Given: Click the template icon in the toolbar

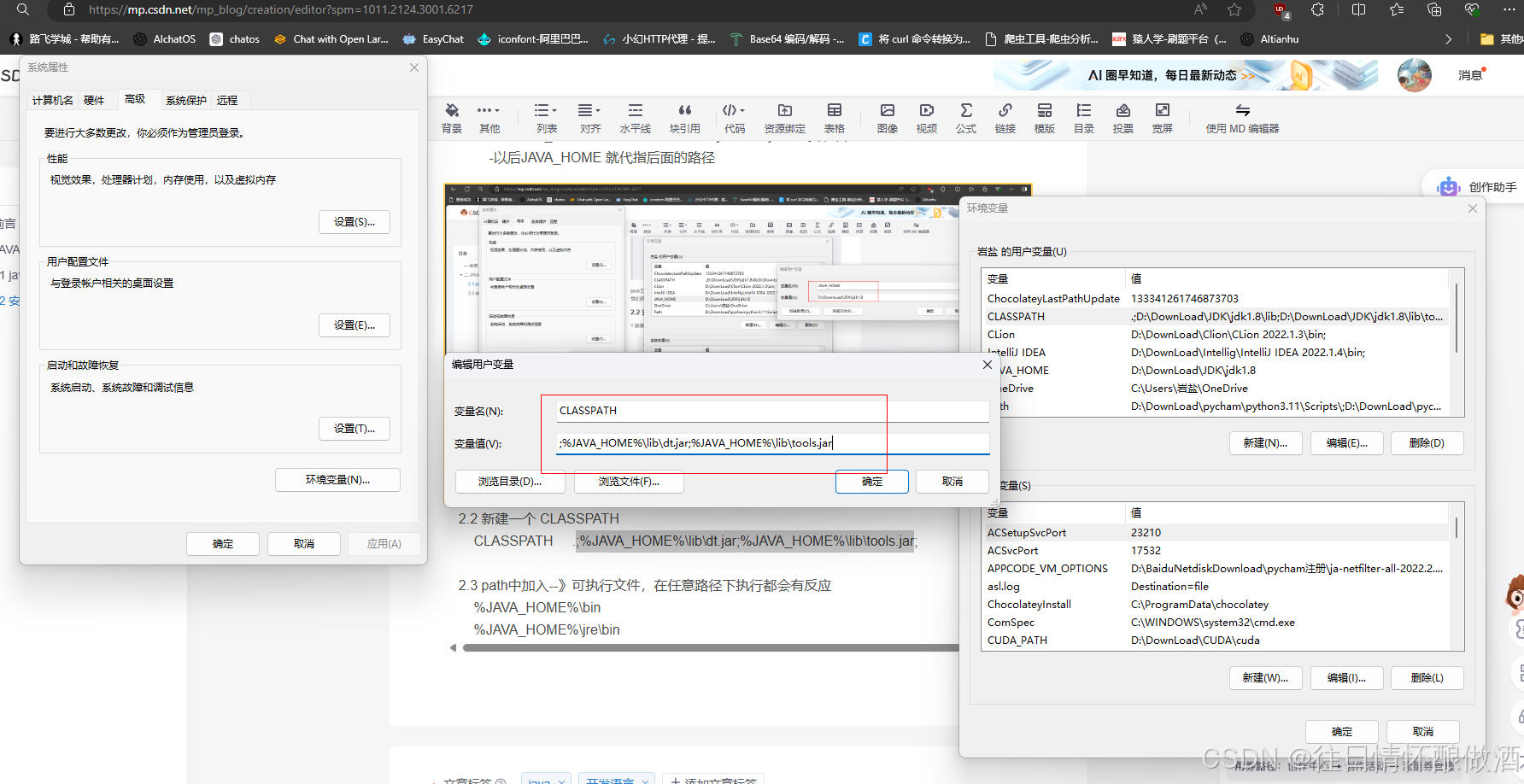Looking at the screenshot, I should pos(1045,110).
